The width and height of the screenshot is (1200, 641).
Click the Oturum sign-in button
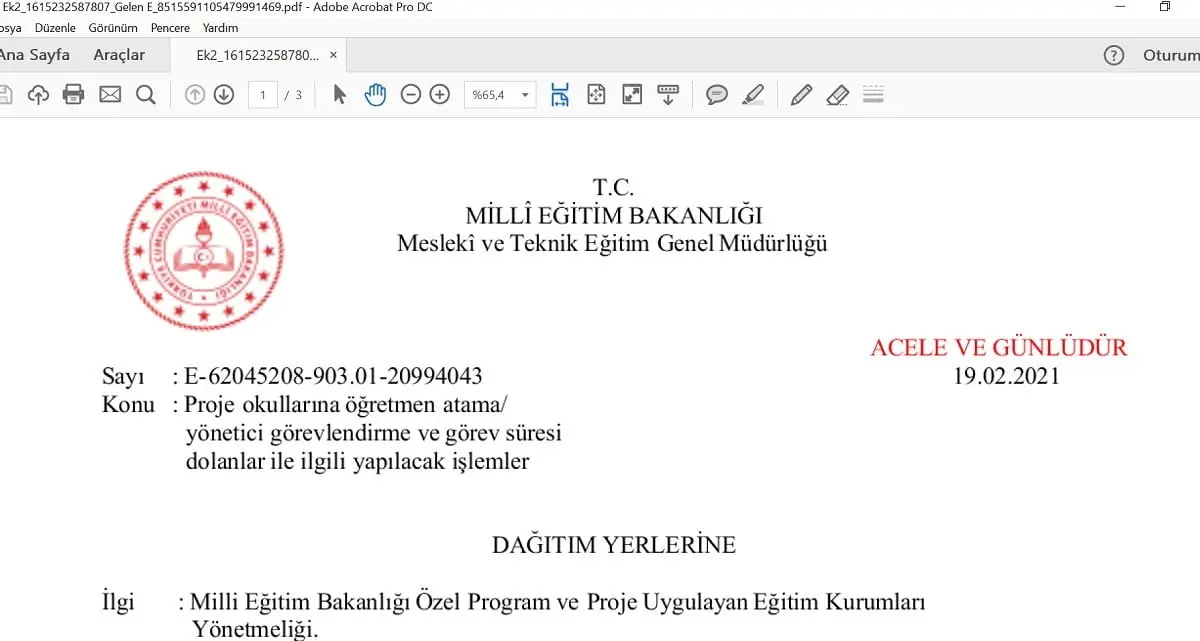coord(1170,55)
